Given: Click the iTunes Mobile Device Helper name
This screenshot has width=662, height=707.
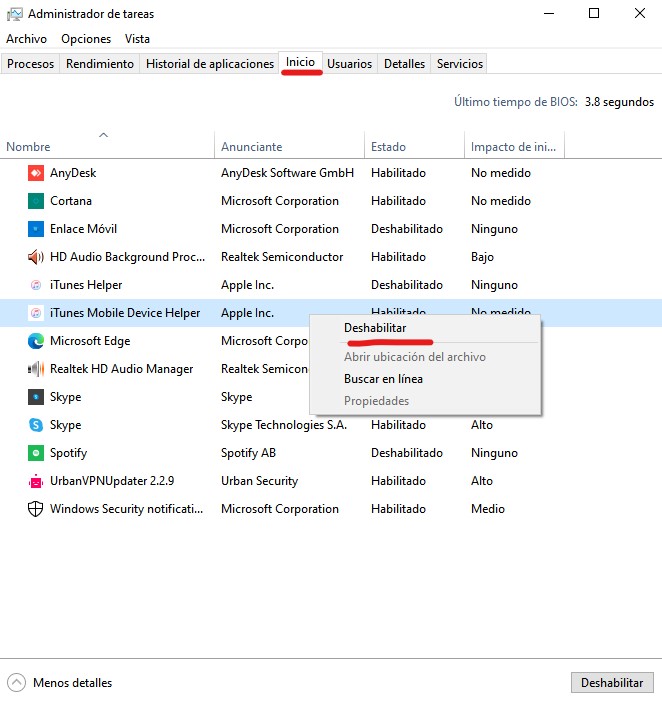Looking at the screenshot, I should pos(125,312).
